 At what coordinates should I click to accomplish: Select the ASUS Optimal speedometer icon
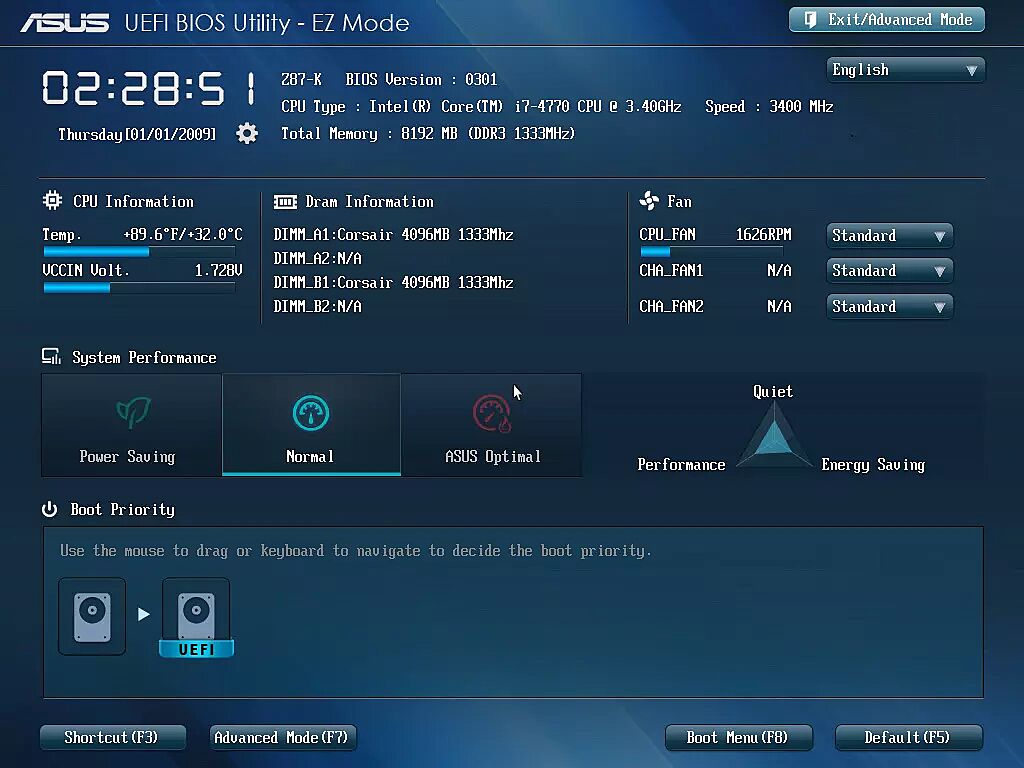(491, 412)
